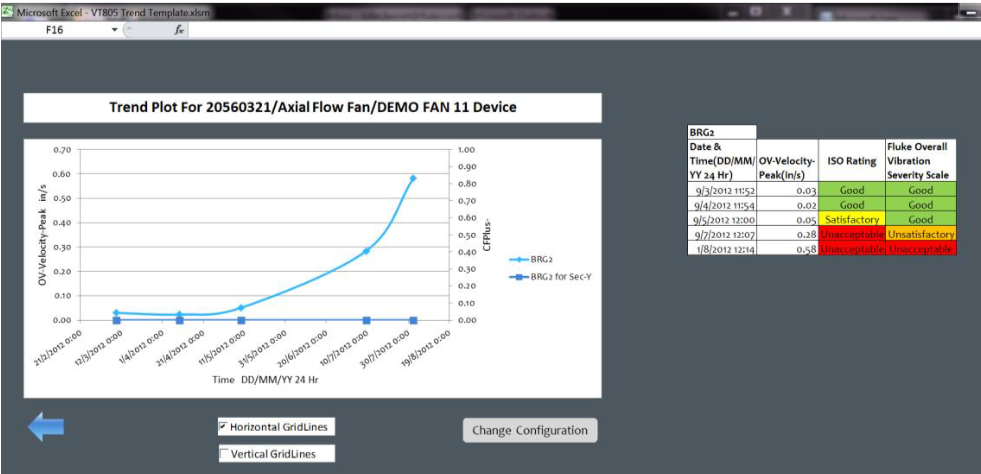Click the Change Configuration button
Screen dimensions: 981x474
tap(530, 430)
